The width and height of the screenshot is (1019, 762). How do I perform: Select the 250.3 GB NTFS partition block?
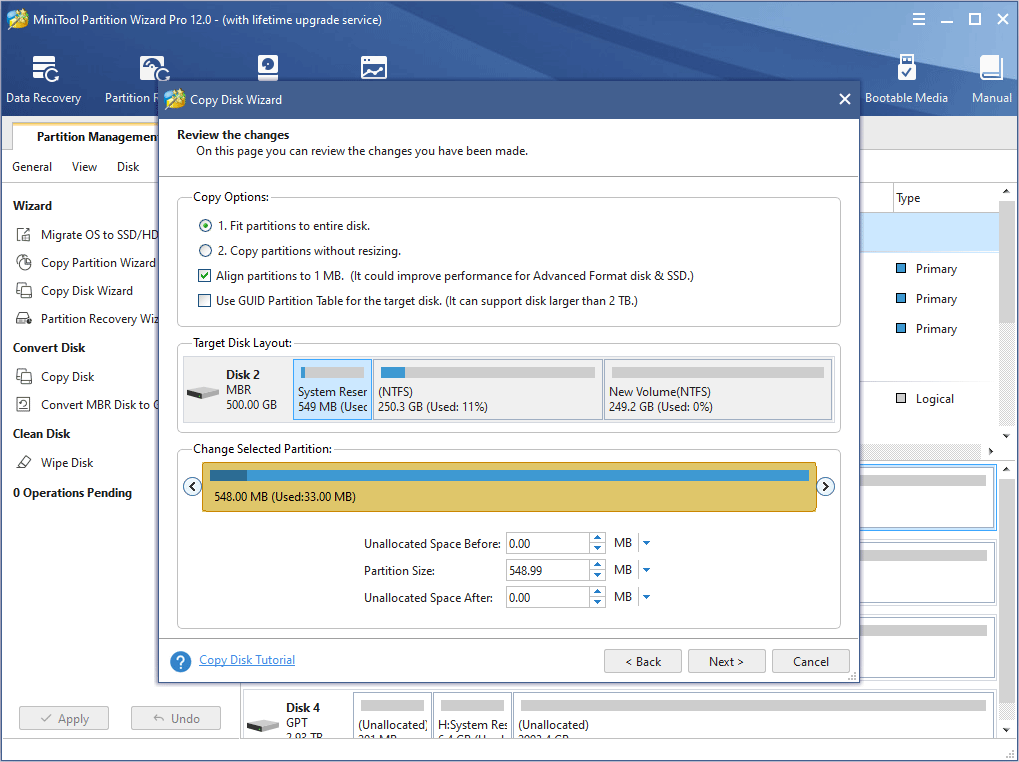[x=488, y=390]
